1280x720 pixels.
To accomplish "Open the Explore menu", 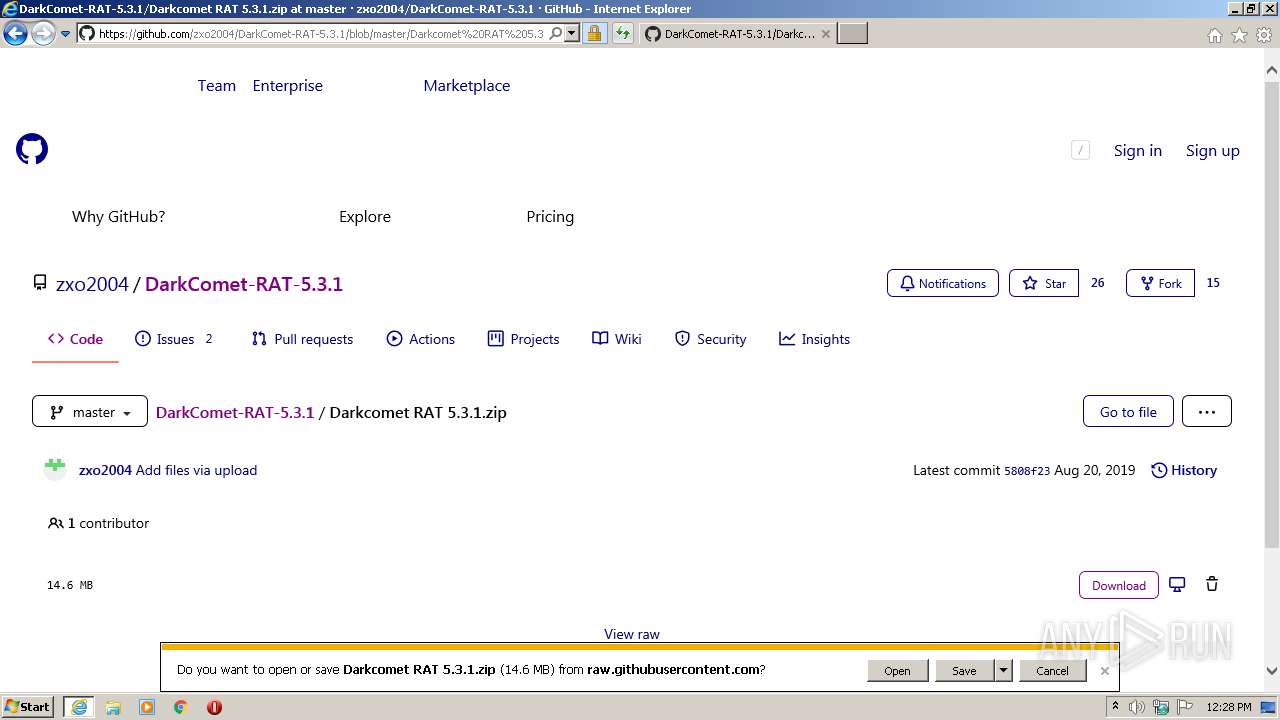I will click(365, 216).
